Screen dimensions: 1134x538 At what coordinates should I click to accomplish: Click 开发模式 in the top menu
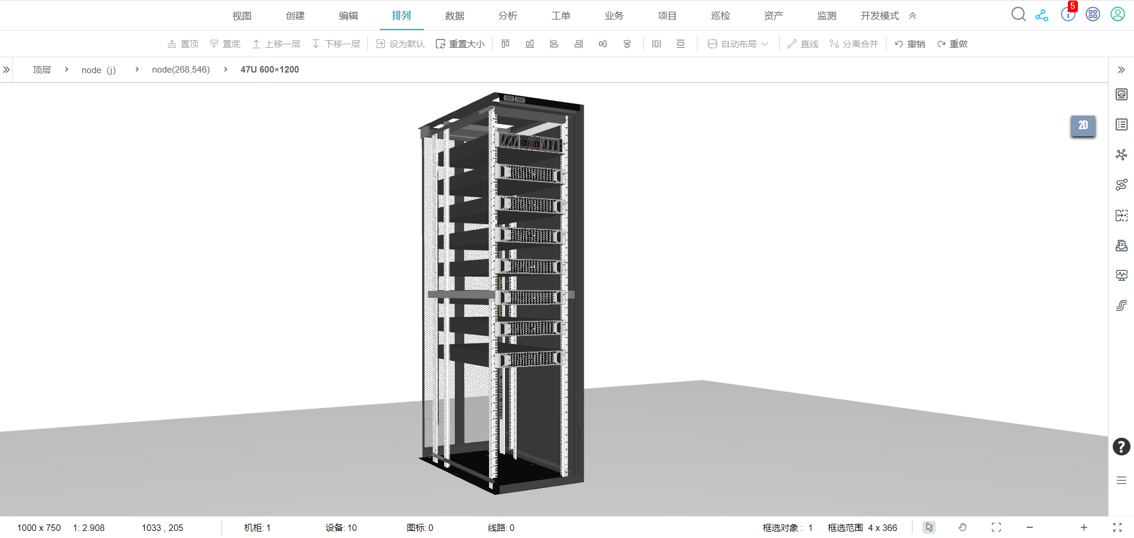879,16
